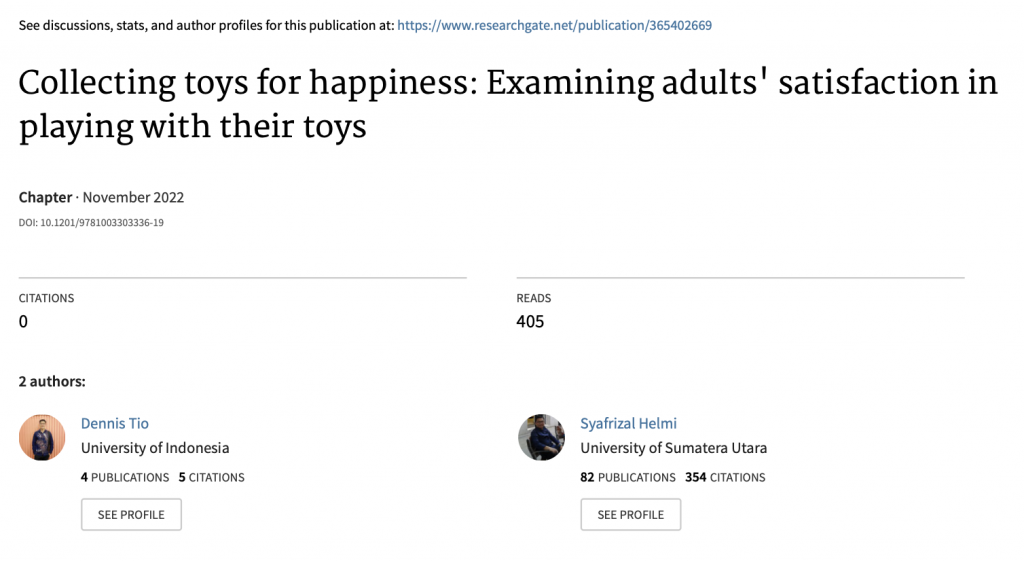
Task: Click Dennis Tio's 4 PUBLICATIONS stat
Action: click(x=125, y=477)
